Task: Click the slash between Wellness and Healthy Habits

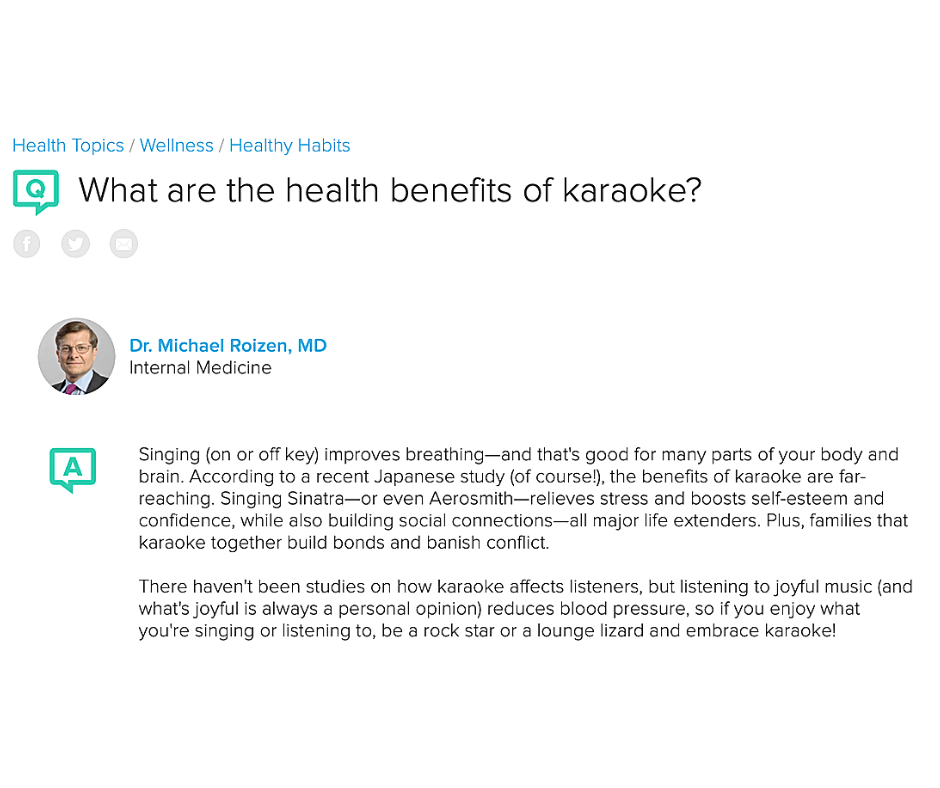Action: click(221, 146)
